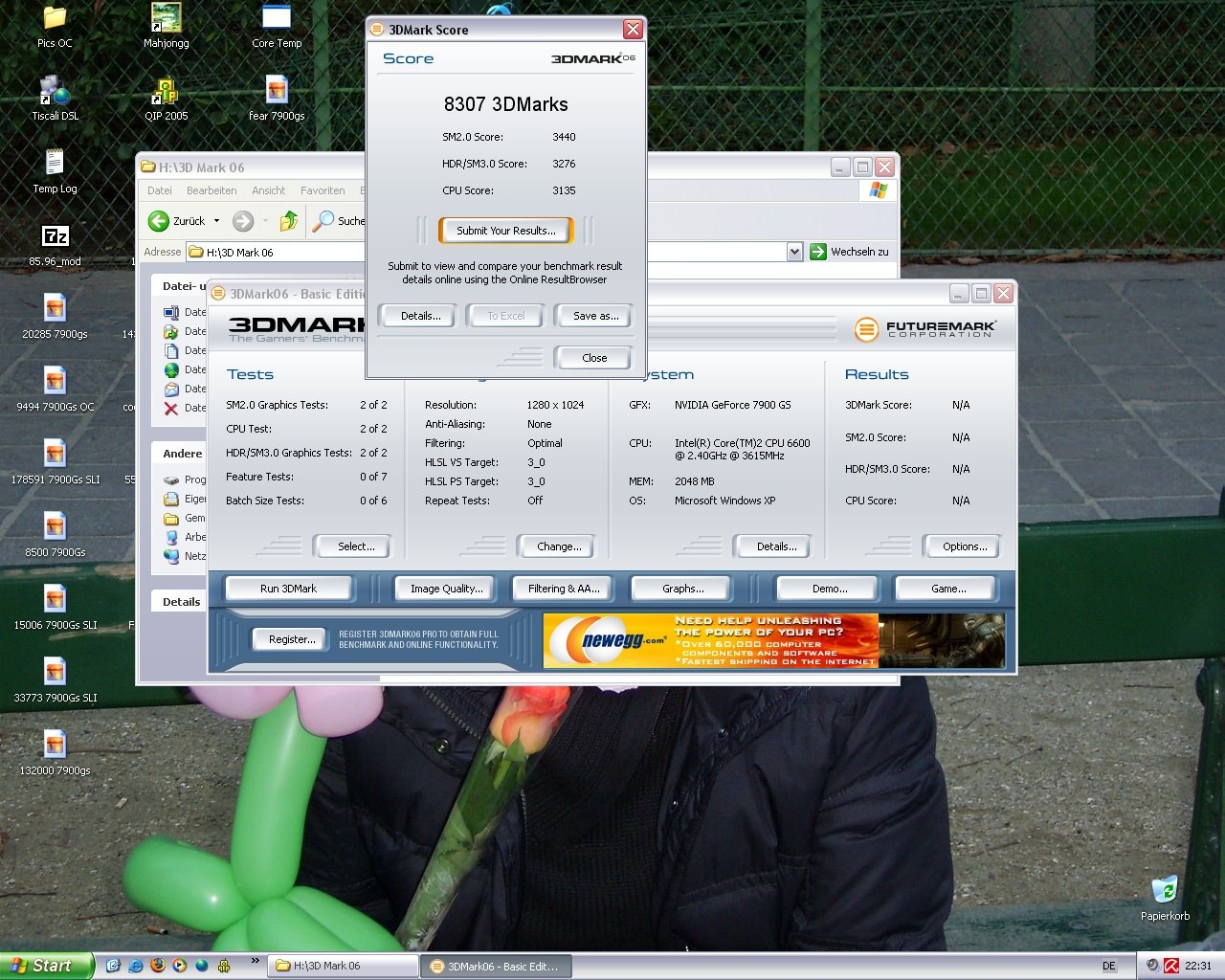Click Details... in the 3DMark Score dialog
This screenshot has width=1225, height=980.
(420, 316)
